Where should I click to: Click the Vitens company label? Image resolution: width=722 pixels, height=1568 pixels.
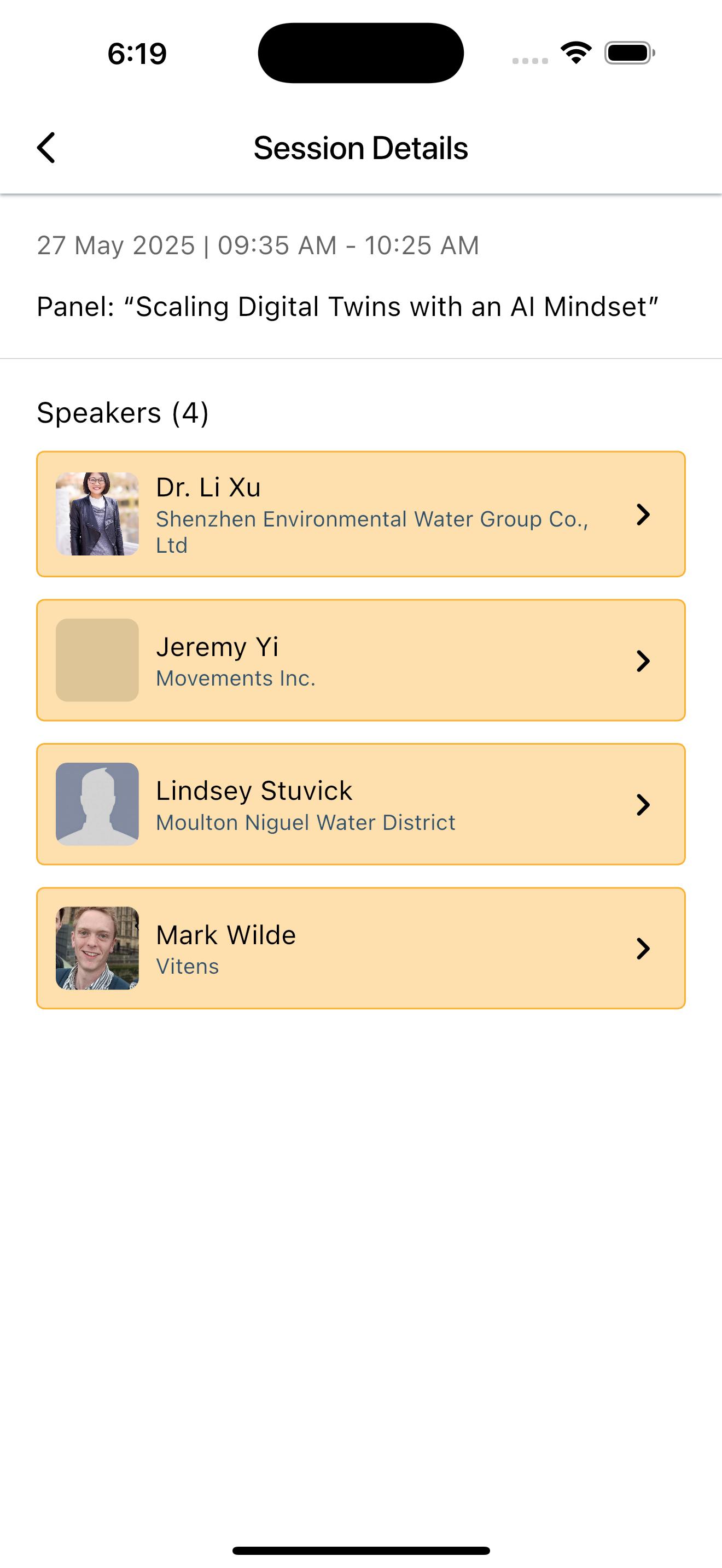[x=188, y=966]
